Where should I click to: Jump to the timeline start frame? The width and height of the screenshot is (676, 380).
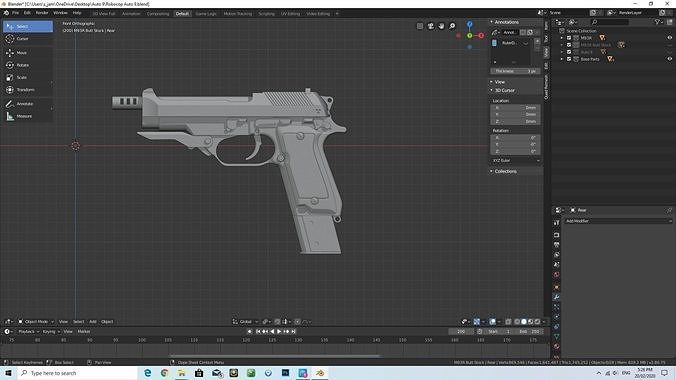(x=258, y=332)
